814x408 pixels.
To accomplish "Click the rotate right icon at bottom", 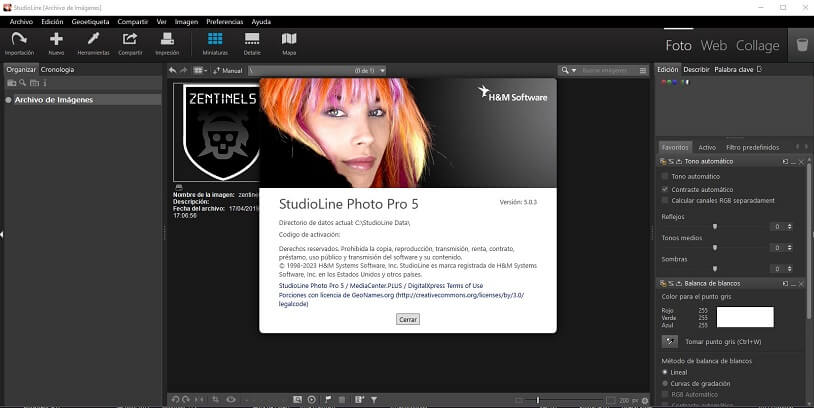I will [x=186, y=400].
